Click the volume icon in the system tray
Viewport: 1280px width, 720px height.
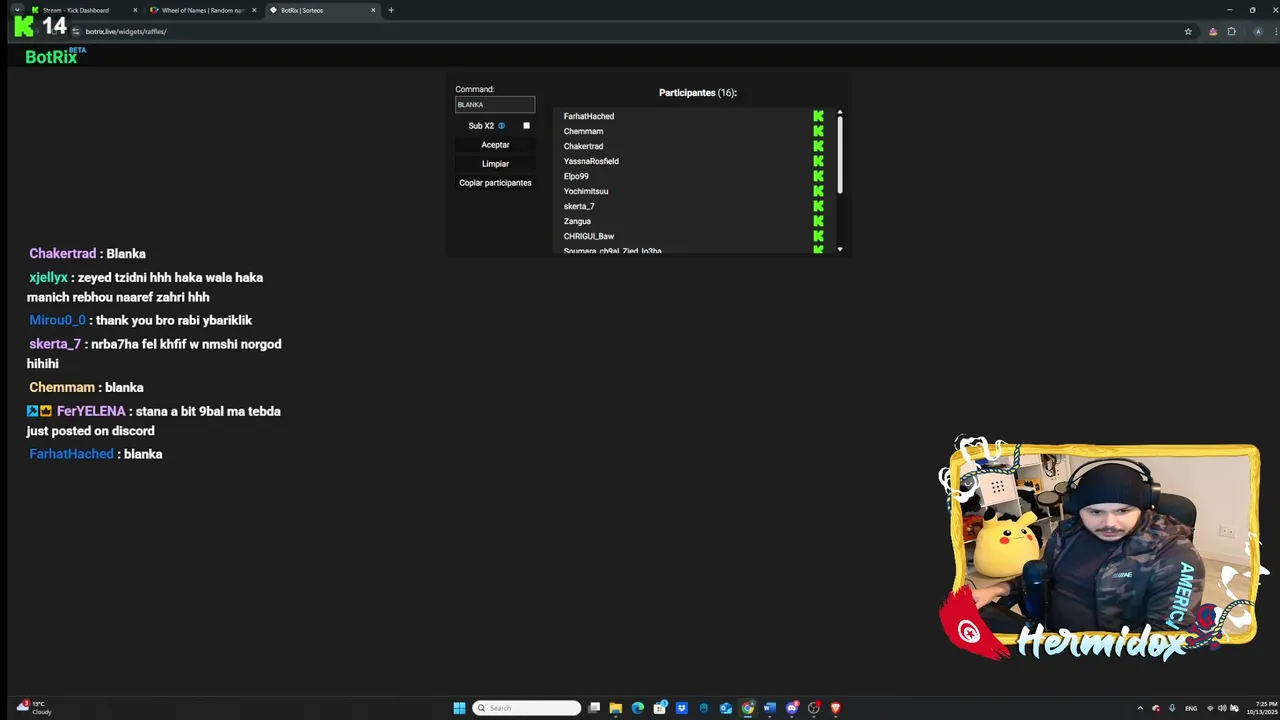1222,708
